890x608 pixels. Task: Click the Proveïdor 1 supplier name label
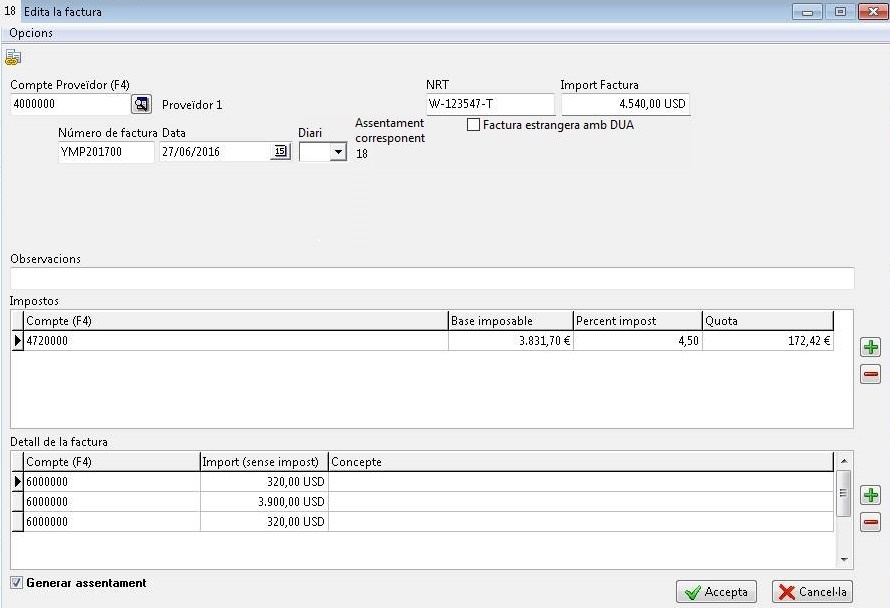coord(192,105)
